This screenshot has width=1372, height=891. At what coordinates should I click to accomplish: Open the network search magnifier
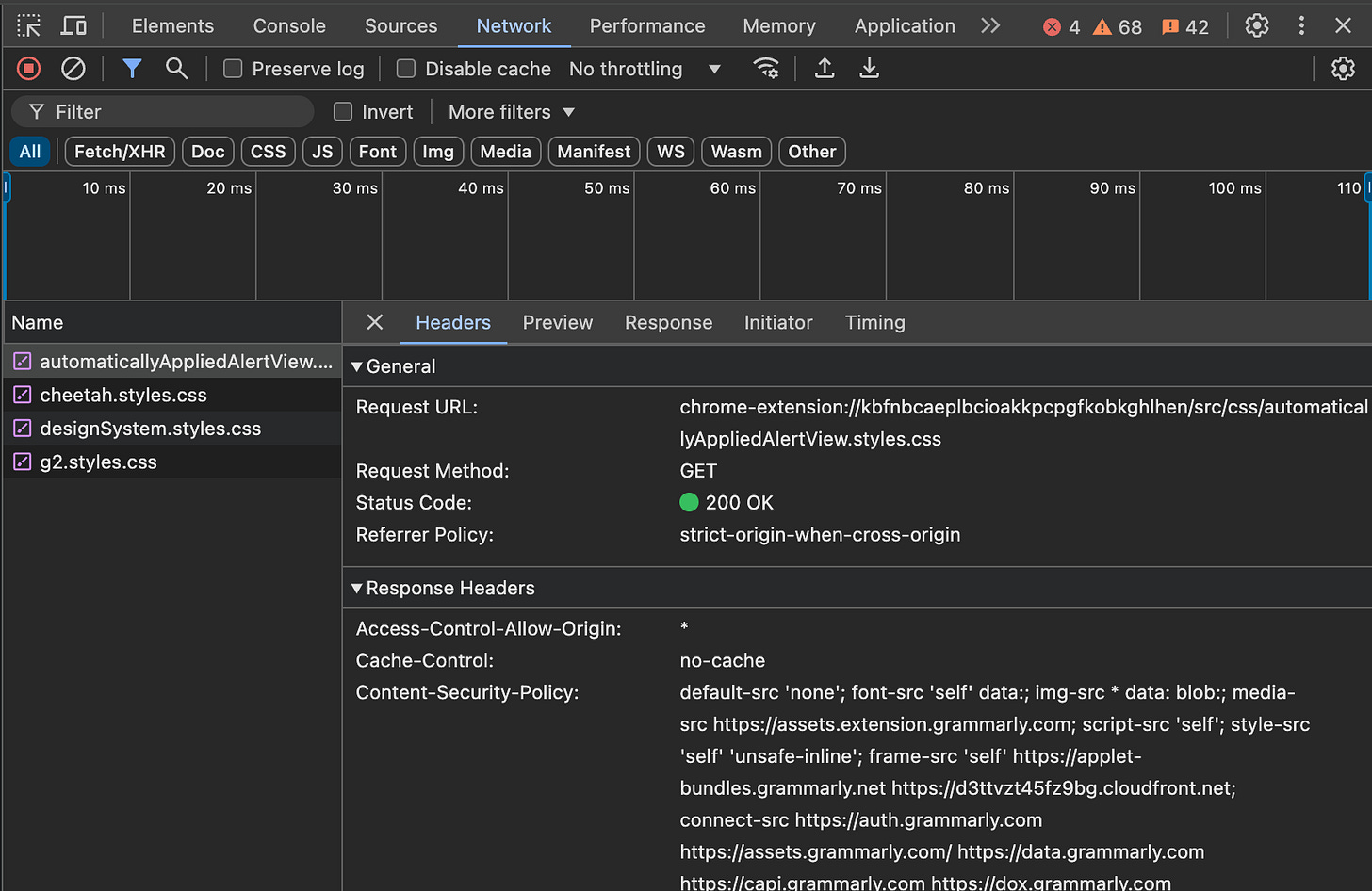click(x=176, y=69)
